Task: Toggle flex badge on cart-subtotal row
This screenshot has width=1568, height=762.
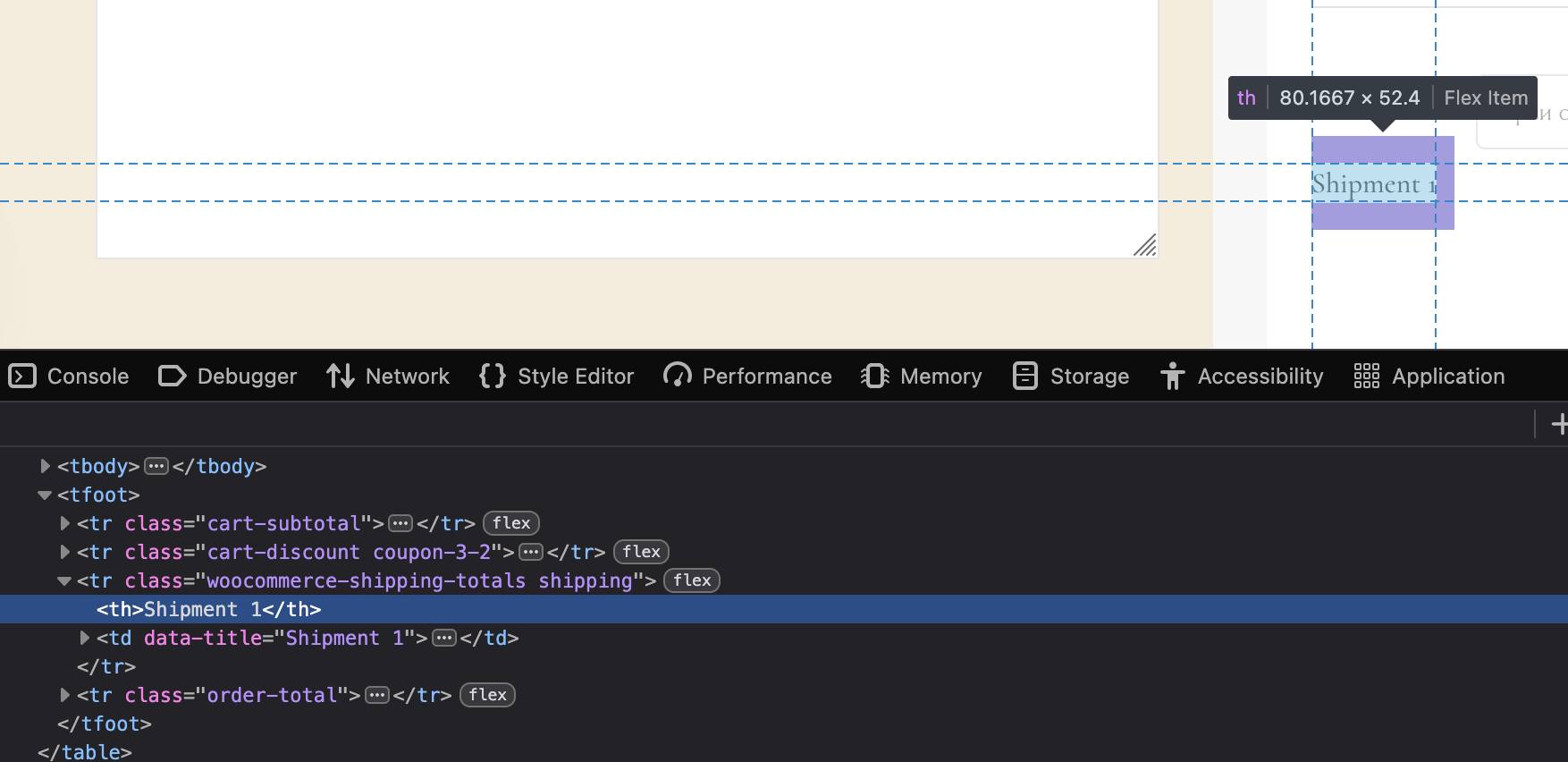Action: click(511, 523)
